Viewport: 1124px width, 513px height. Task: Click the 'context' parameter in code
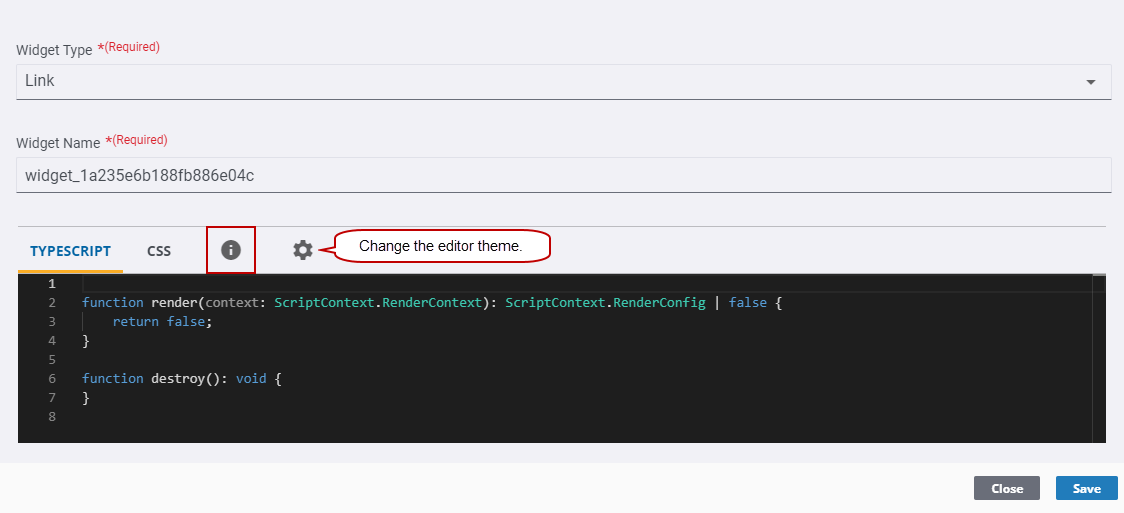(x=232, y=302)
